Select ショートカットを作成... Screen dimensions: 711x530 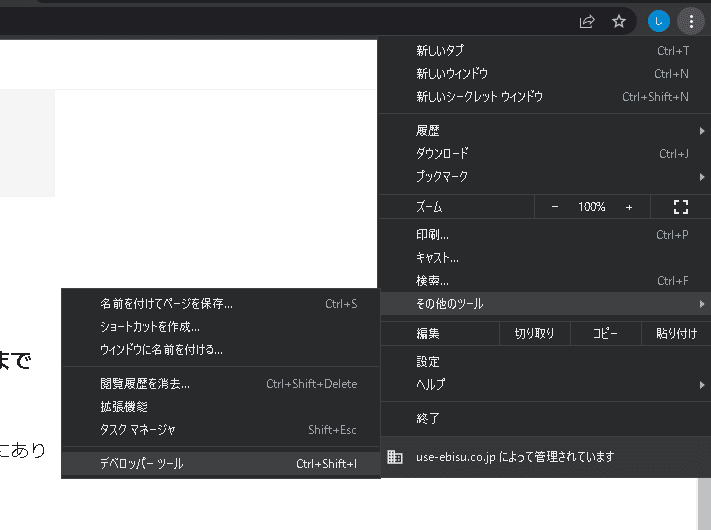220,326
